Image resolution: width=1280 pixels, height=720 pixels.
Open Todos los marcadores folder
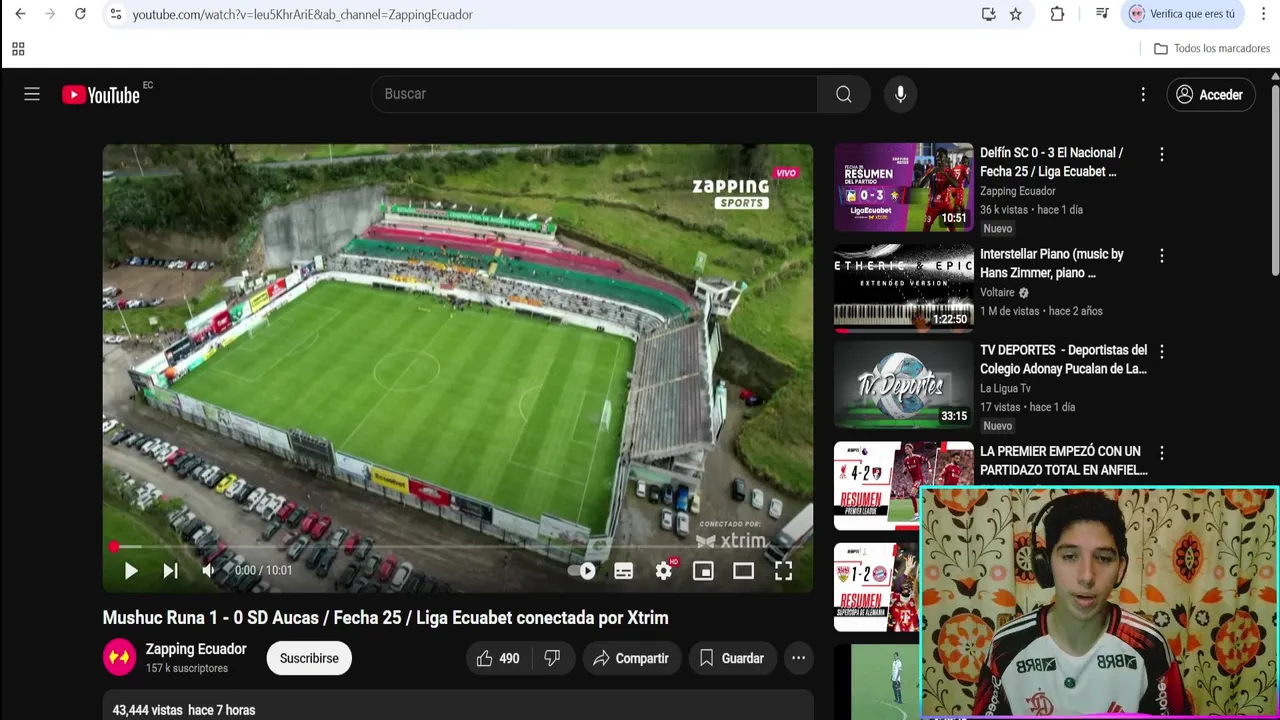pos(1211,49)
